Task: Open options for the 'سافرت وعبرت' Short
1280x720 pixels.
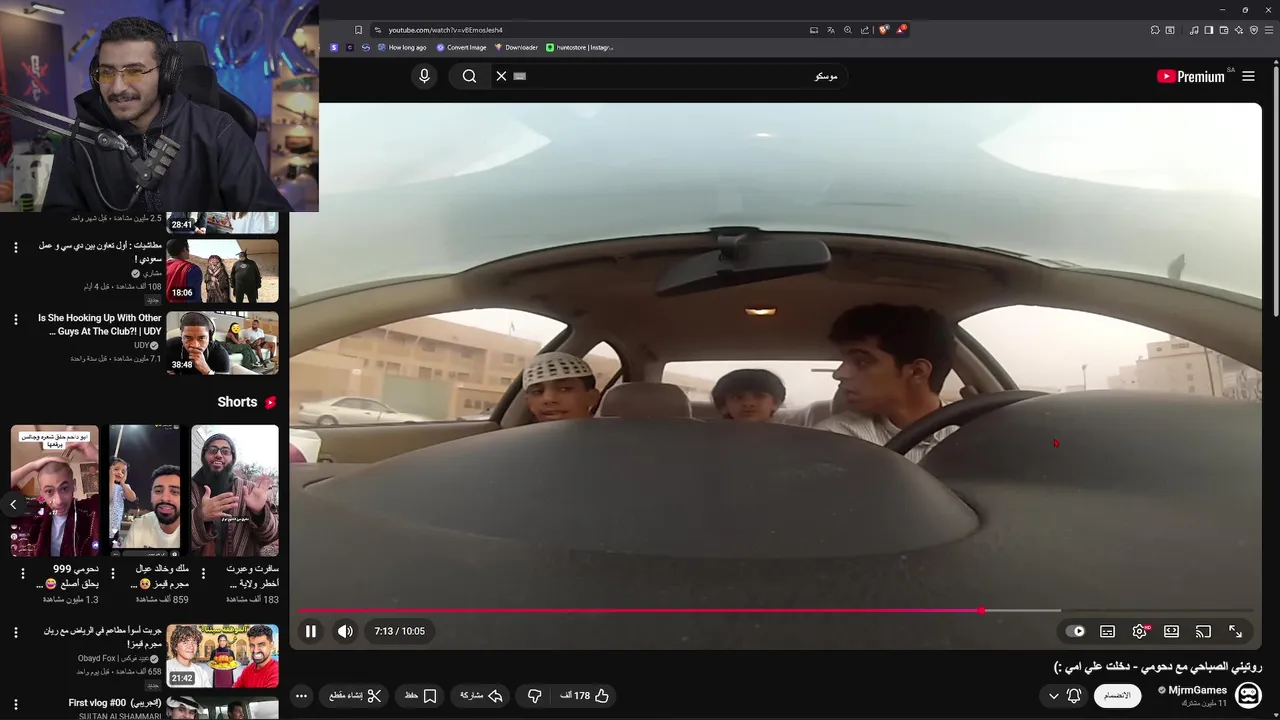Action: [203, 573]
